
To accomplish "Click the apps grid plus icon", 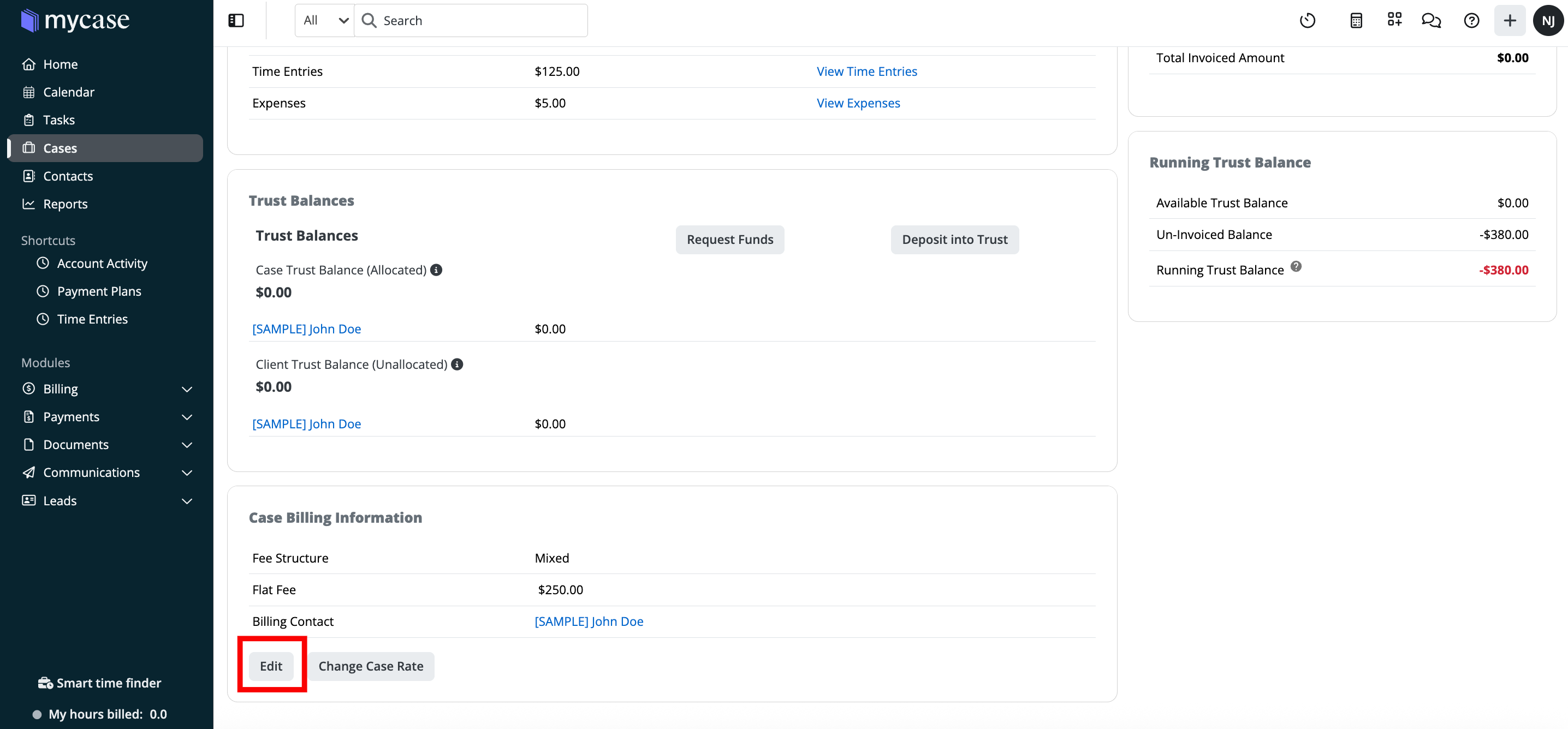I will pyautogui.click(x=1394, y=20).
